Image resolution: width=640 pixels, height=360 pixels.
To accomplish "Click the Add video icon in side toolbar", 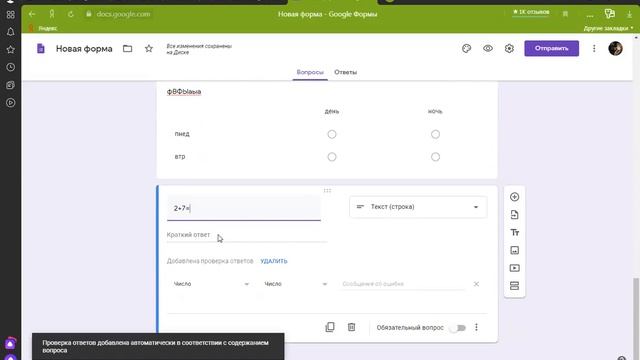I will point(514,268).
